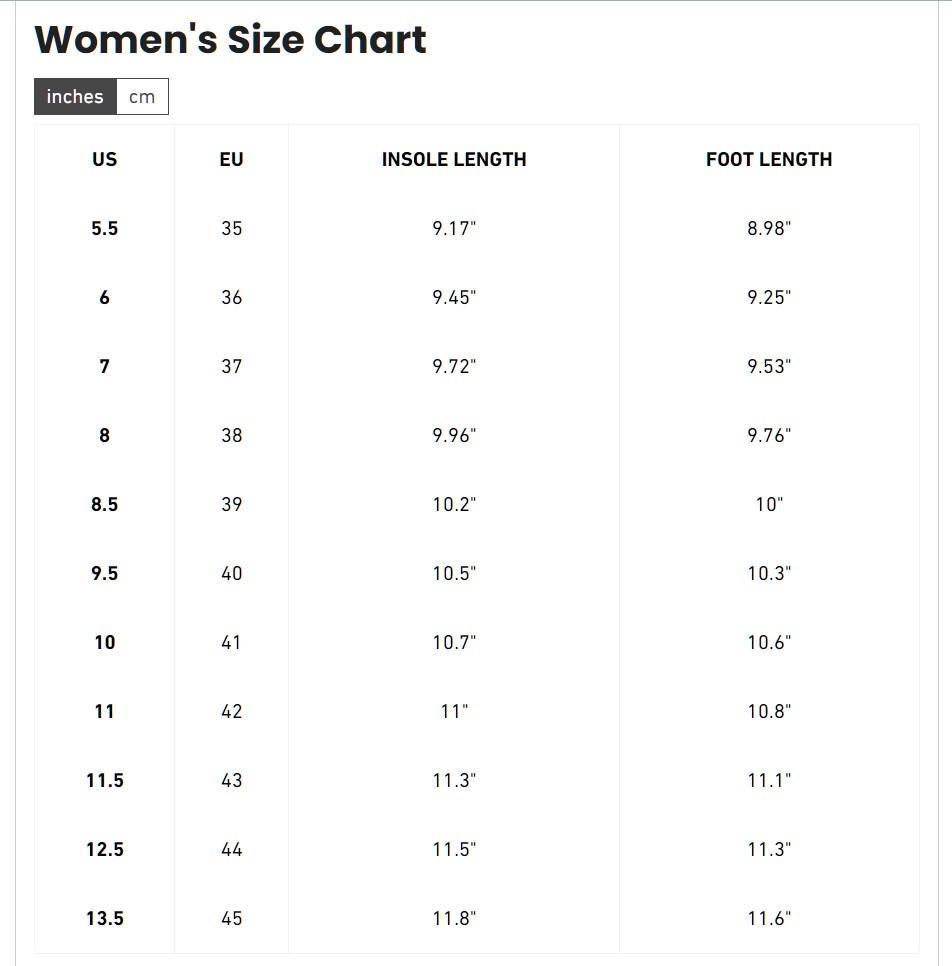Click the 11.1" foot length value
This screenshot has height=966, width=952.
(769, 781)
